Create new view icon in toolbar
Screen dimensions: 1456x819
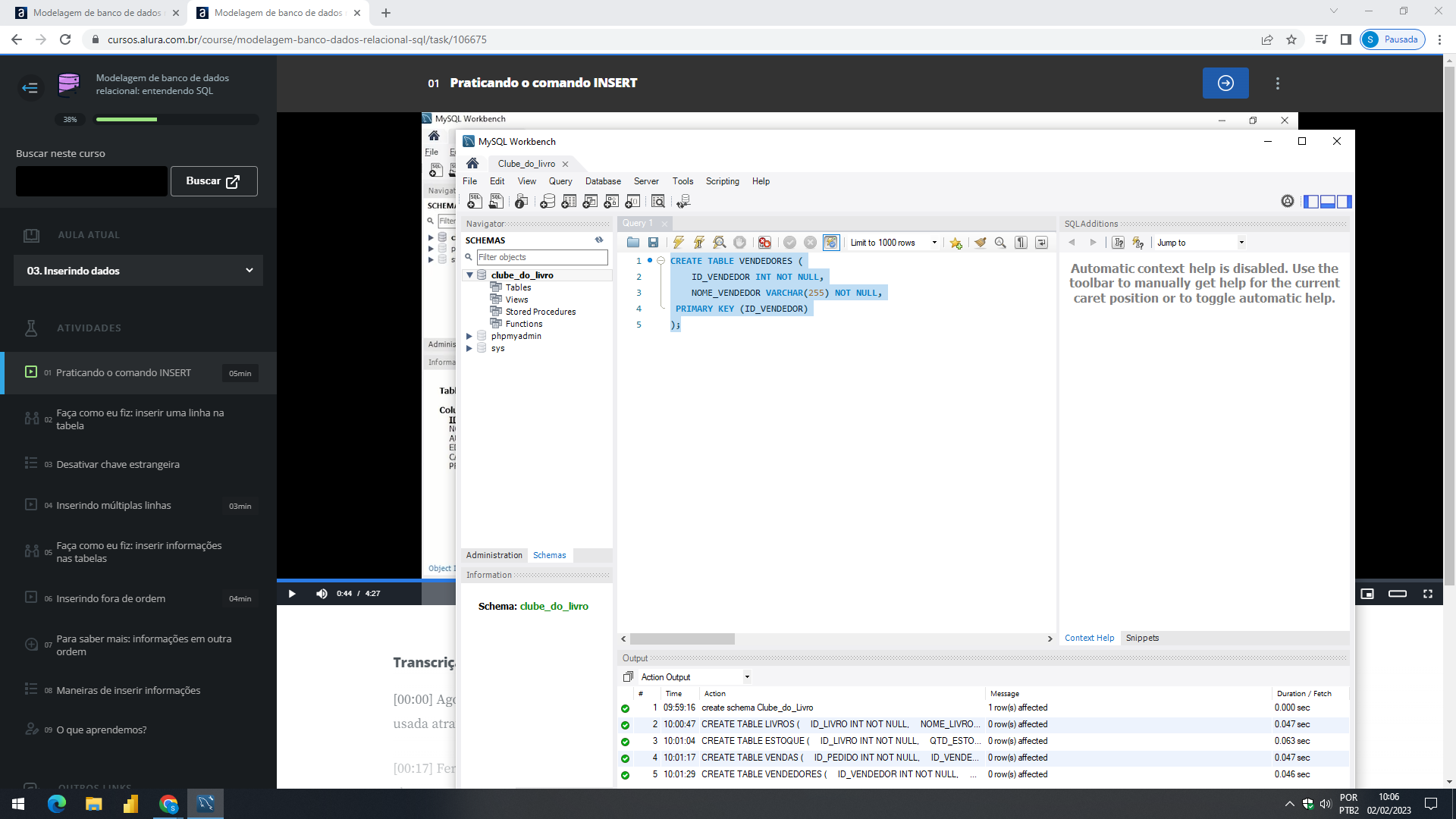pyautogui.click(x=590, y=202)
